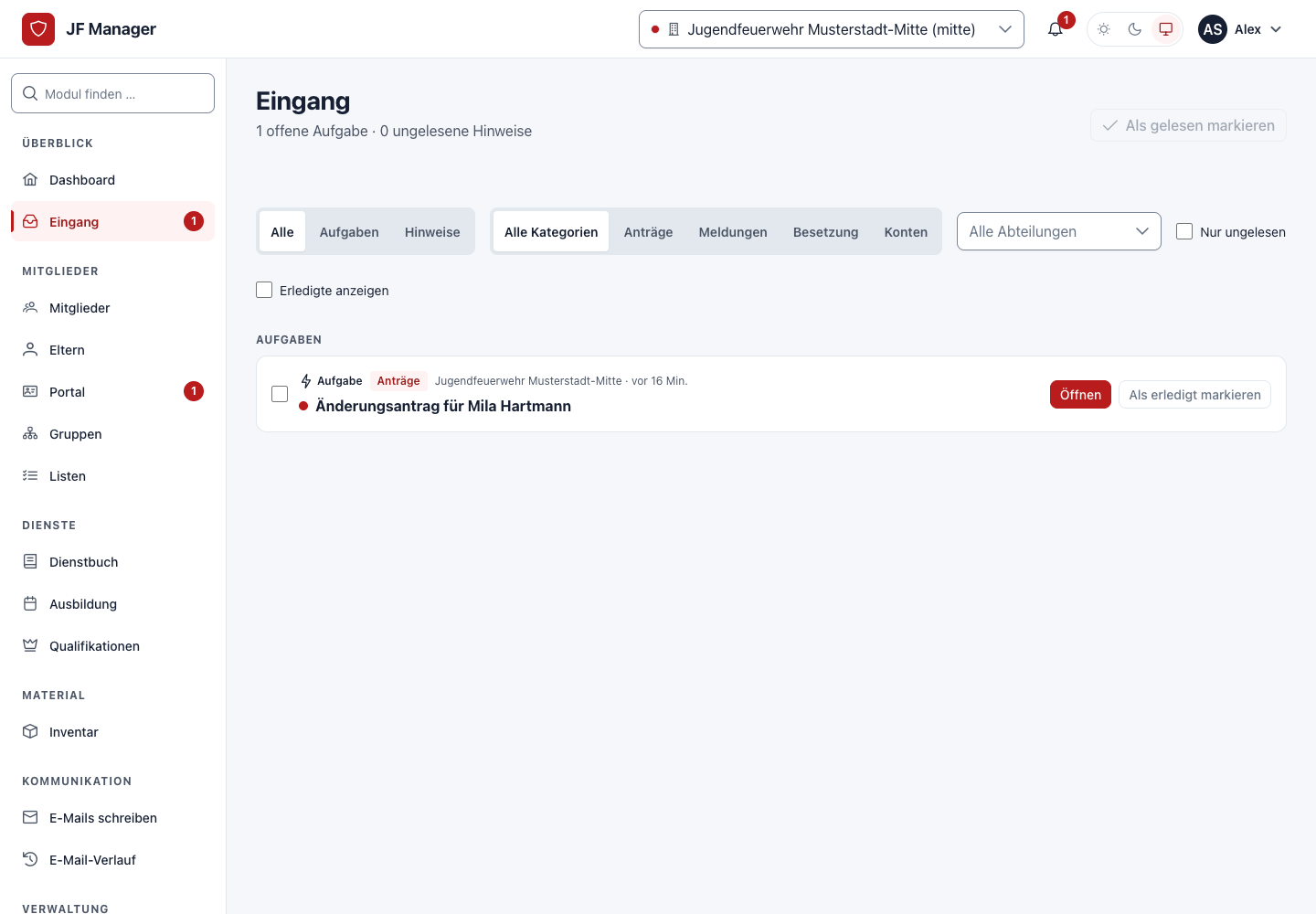Click Als gelesen markieren button

(1188, 125)
